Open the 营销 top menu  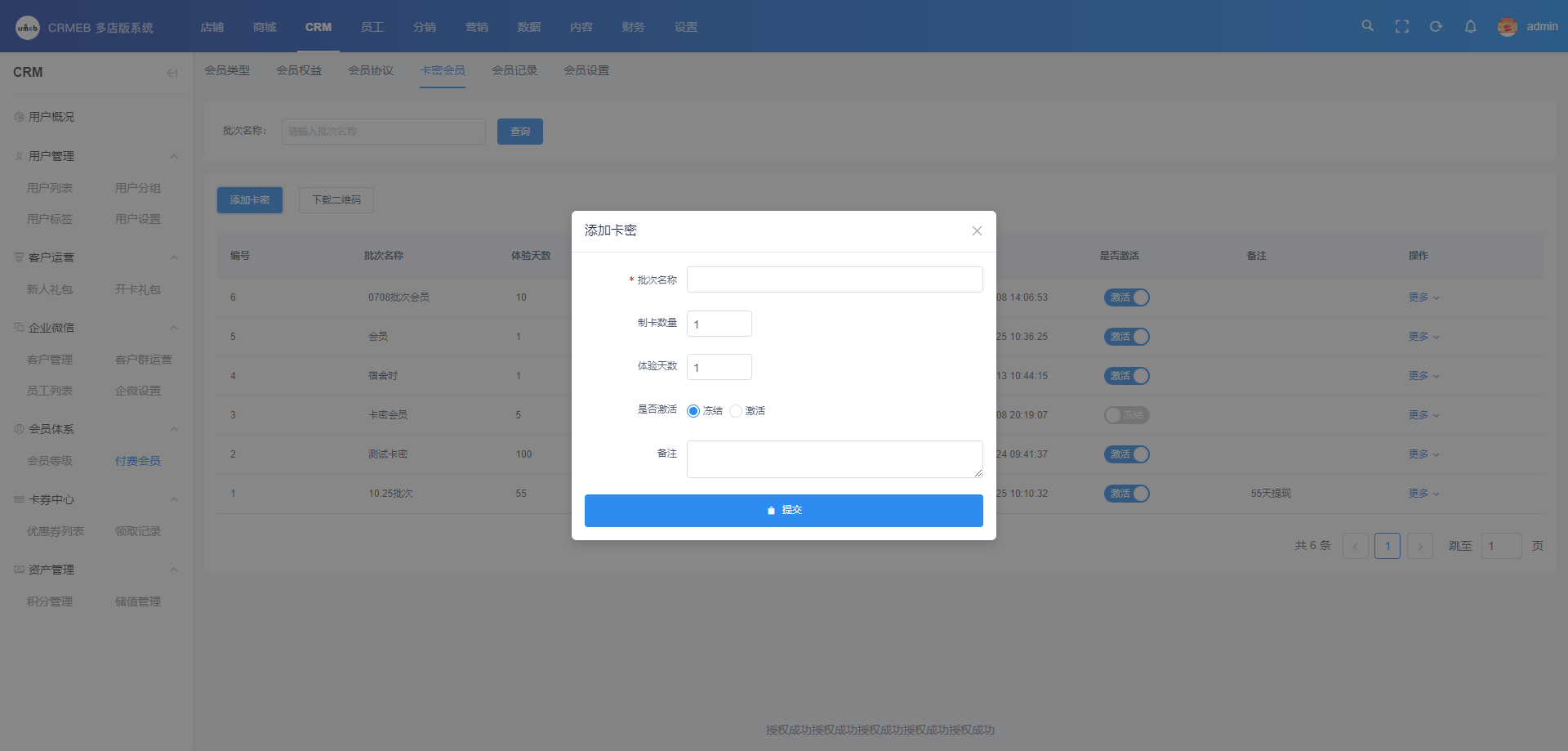[476, 27]
